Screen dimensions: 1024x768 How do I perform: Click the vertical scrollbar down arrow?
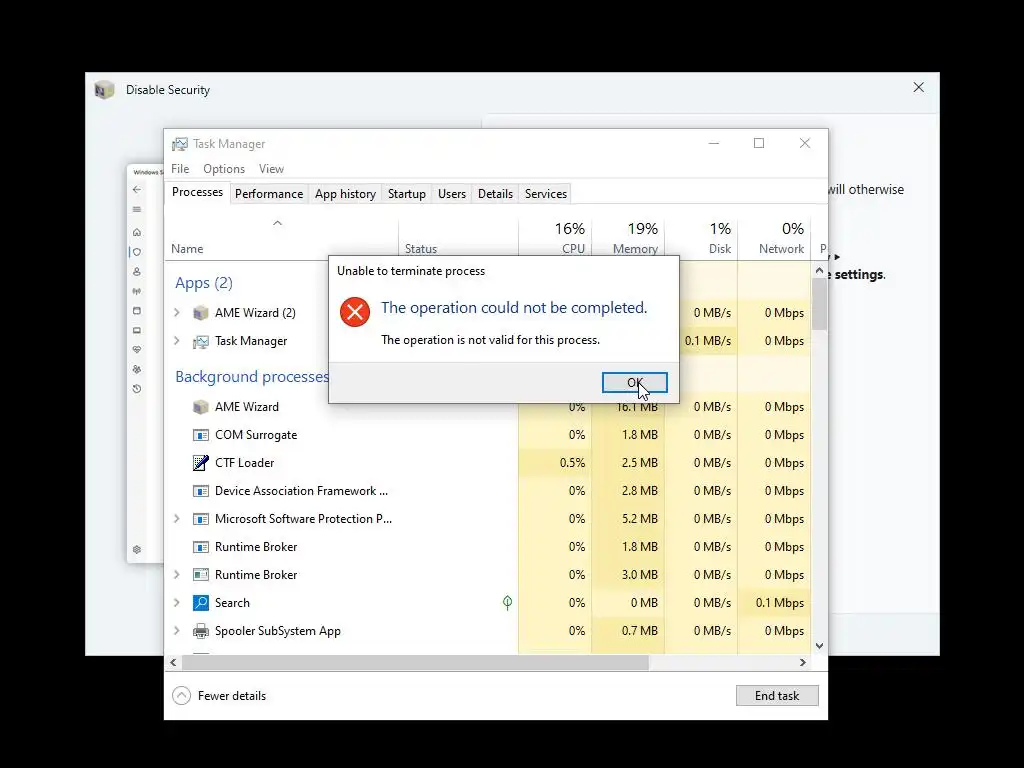(x=820, y=646)
